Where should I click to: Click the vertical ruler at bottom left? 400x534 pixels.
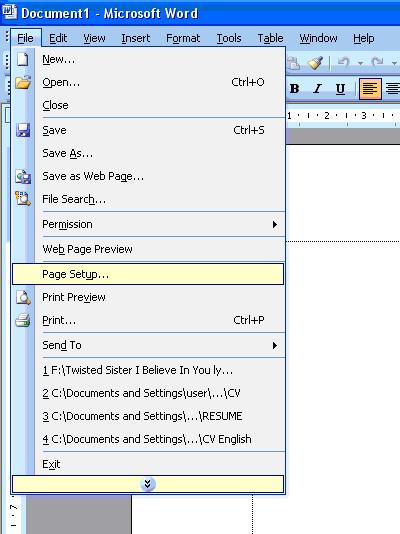tap(13, 514)
